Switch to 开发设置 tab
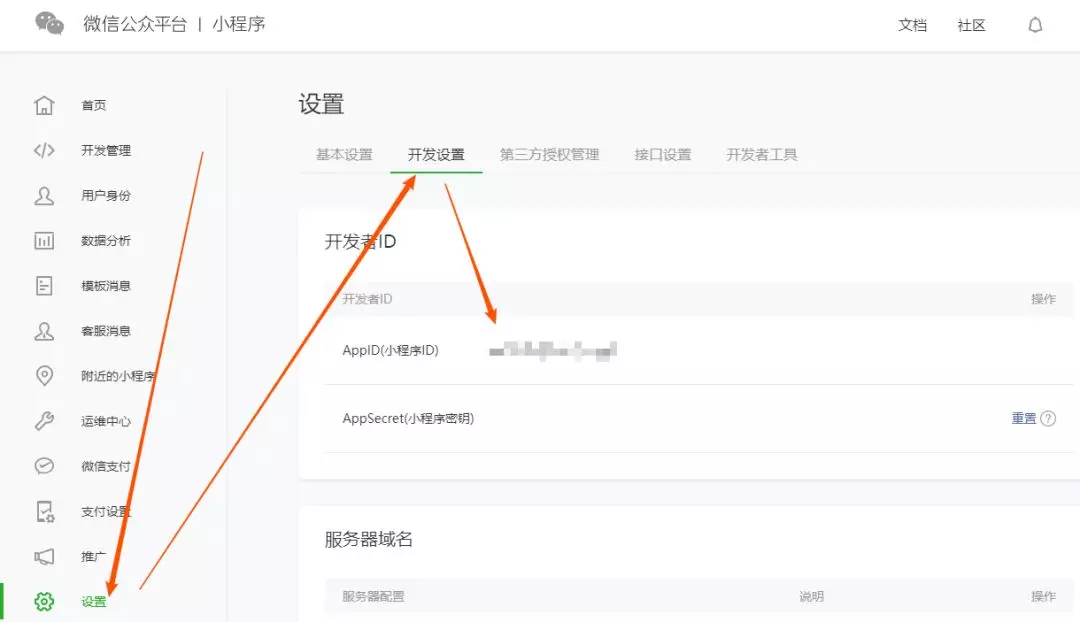Viewport: 1080px width, 622px height. click(x=436, y=154)
